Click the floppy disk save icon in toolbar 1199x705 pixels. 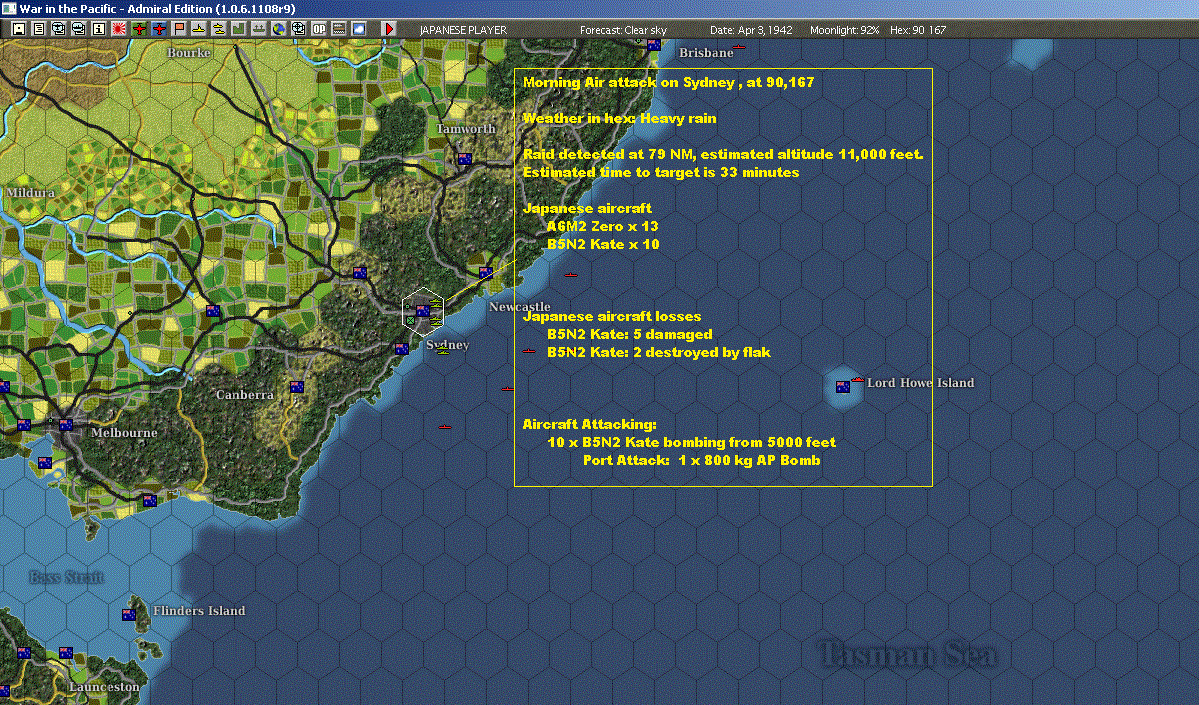[x=19, y=29]
